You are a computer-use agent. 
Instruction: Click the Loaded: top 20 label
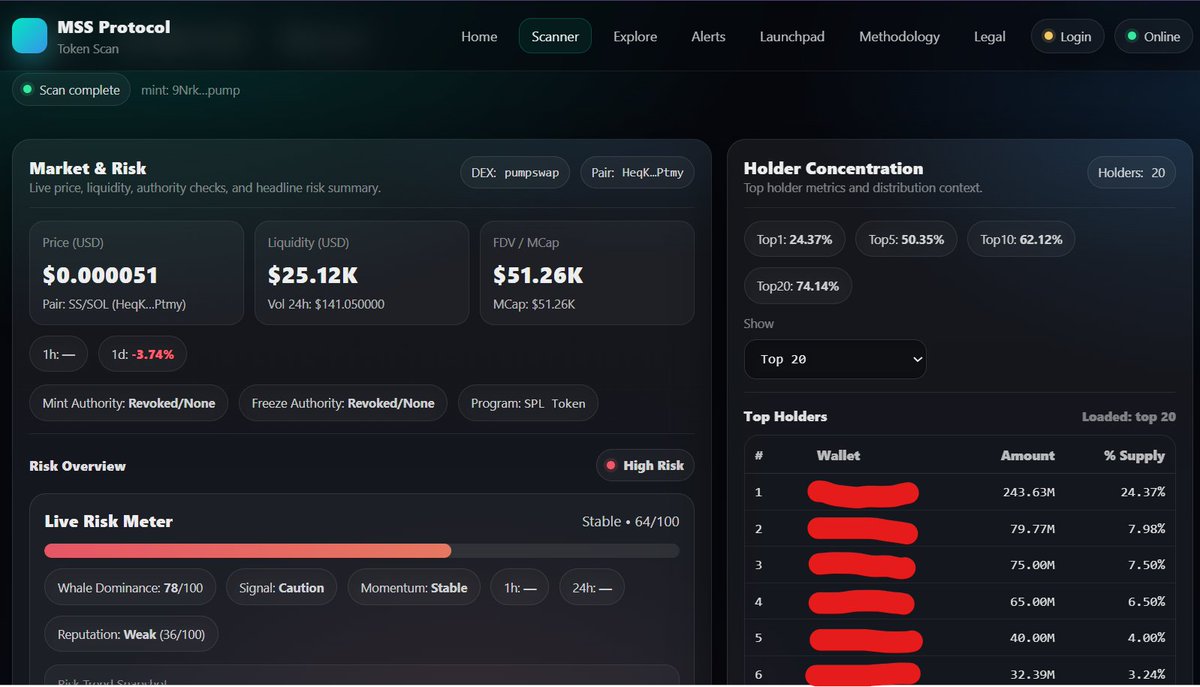click(x=1129, y=417)
